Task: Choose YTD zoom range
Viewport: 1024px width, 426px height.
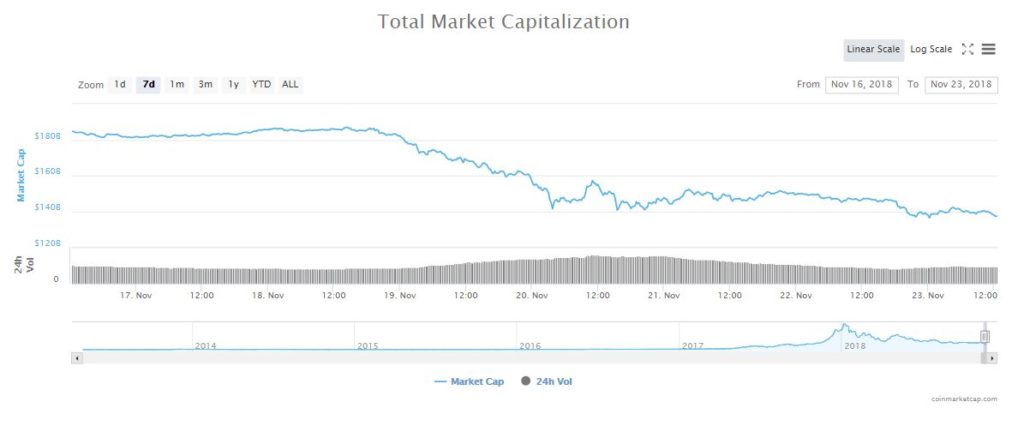Action: click(261, 84)
